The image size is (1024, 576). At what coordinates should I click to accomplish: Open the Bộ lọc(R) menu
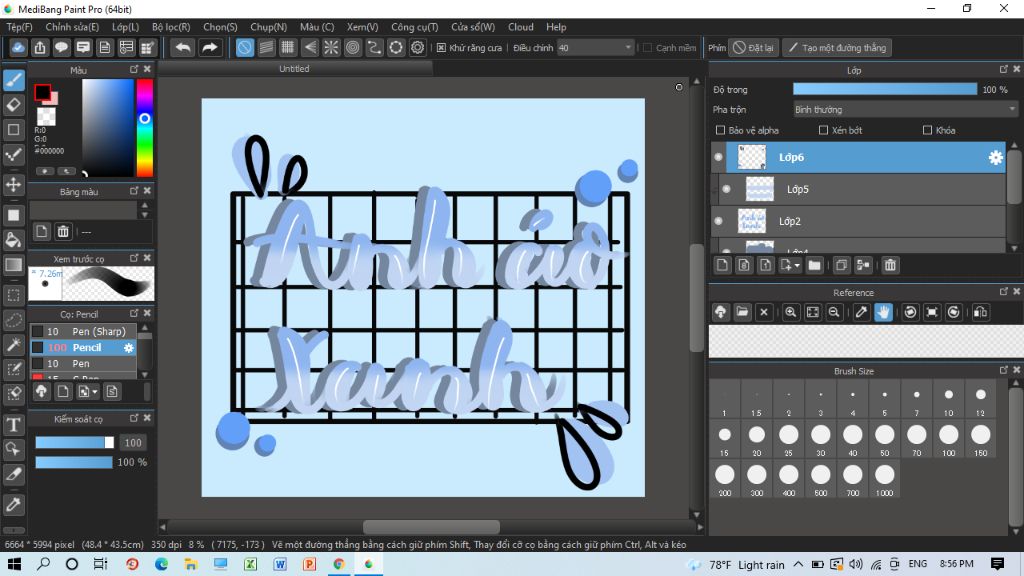(x=171, y=27)
